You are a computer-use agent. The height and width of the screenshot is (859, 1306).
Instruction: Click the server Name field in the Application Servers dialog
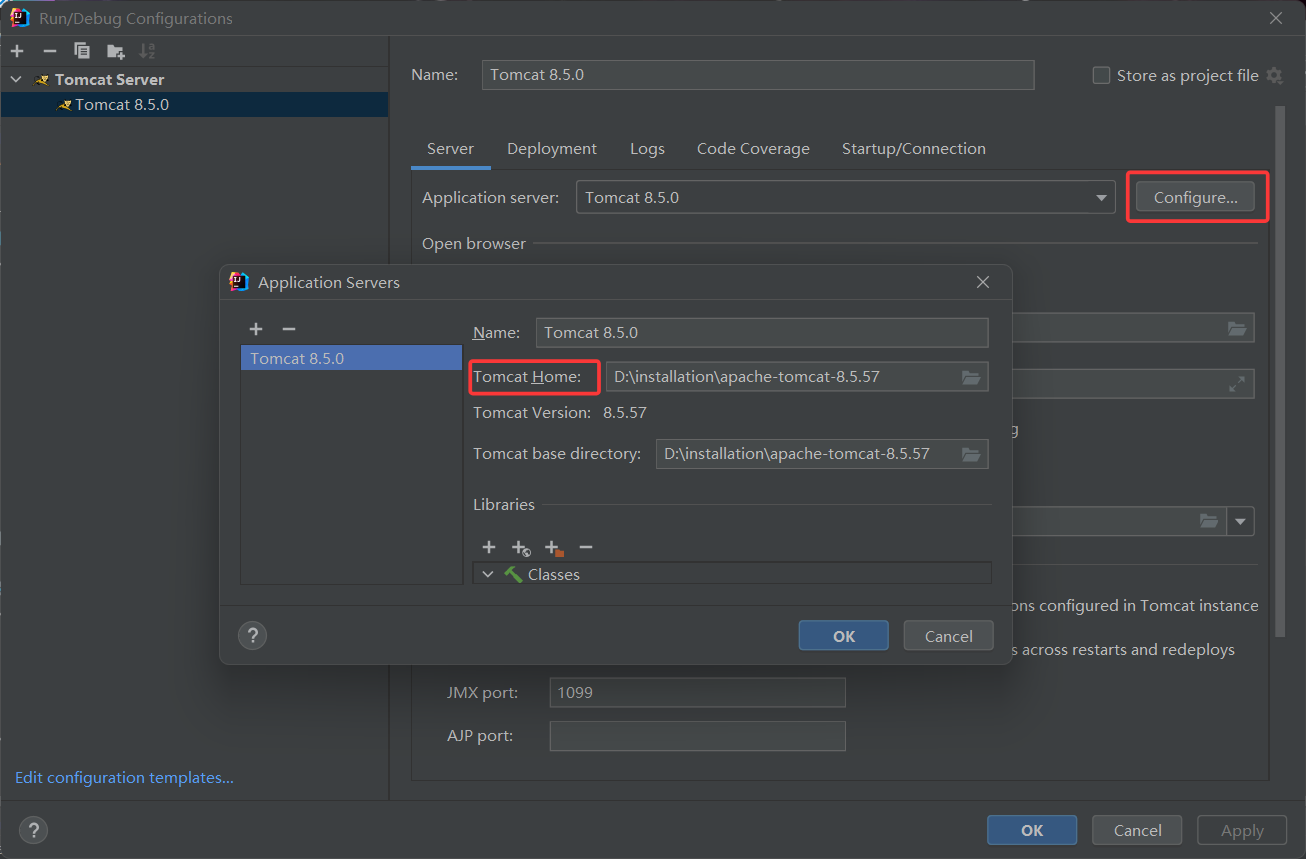tap(762, 332)
